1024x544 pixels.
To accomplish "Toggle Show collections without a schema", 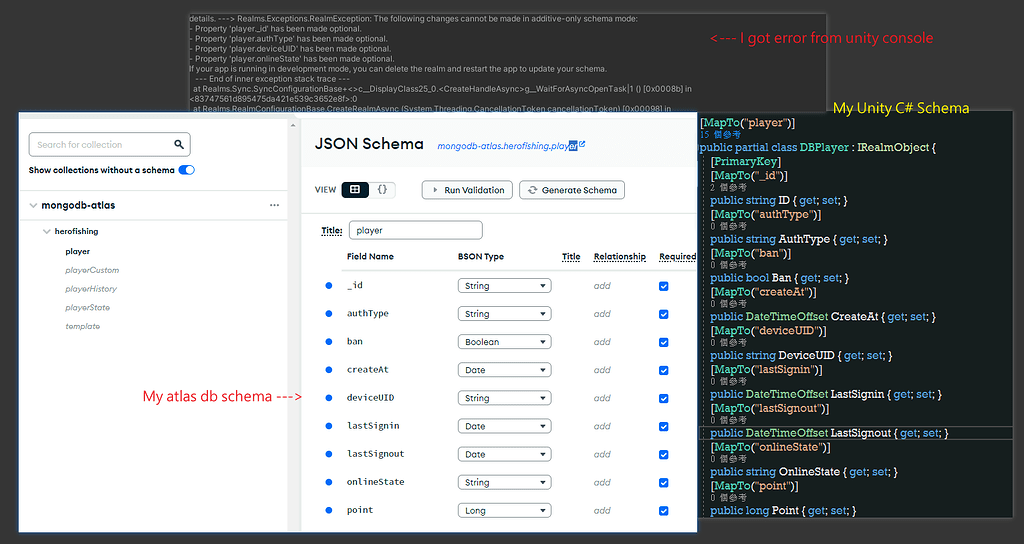I will [186, 170].
